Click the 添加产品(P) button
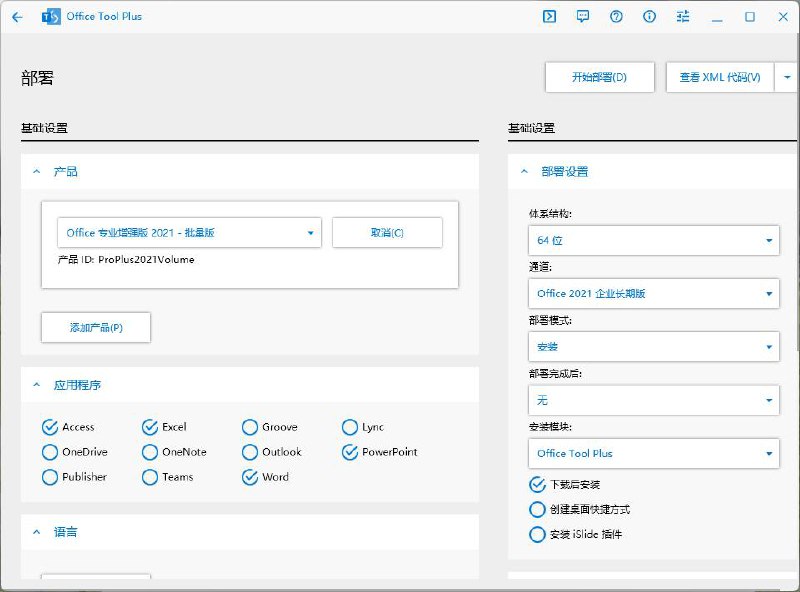Screen dimensions: 800x592 point(95,327)
